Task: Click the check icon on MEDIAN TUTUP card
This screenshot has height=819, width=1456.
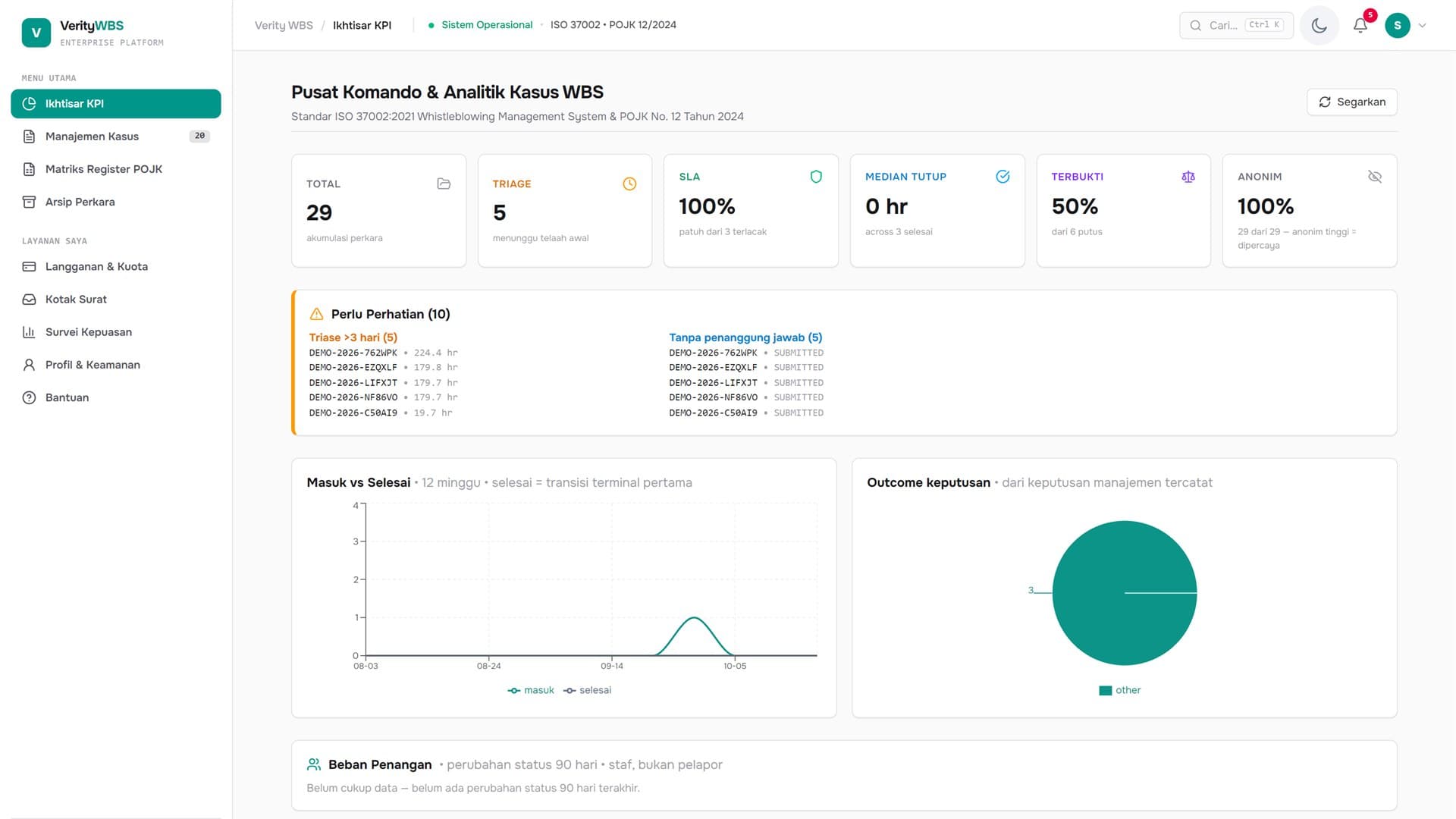Action: (x=1003, y=177)
